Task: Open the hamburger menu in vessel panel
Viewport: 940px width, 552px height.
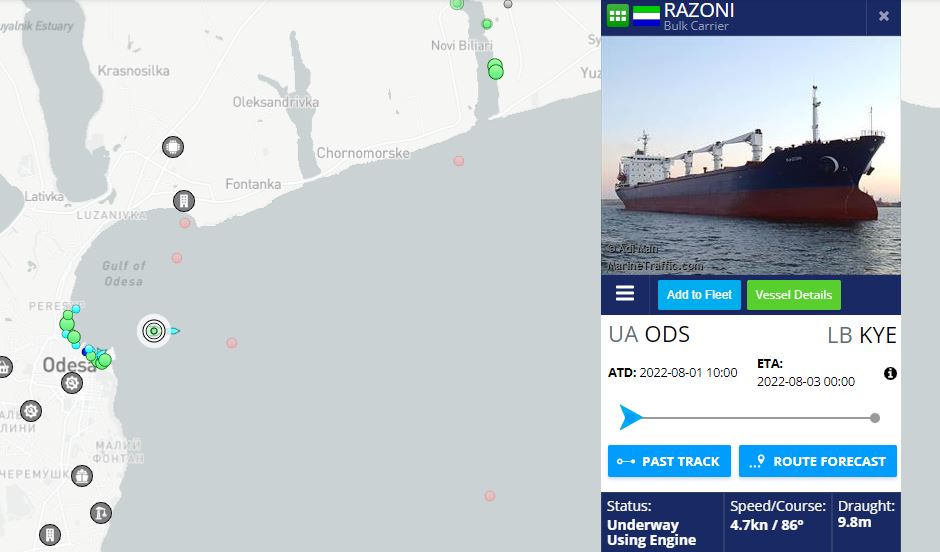Action: [625, 293]
